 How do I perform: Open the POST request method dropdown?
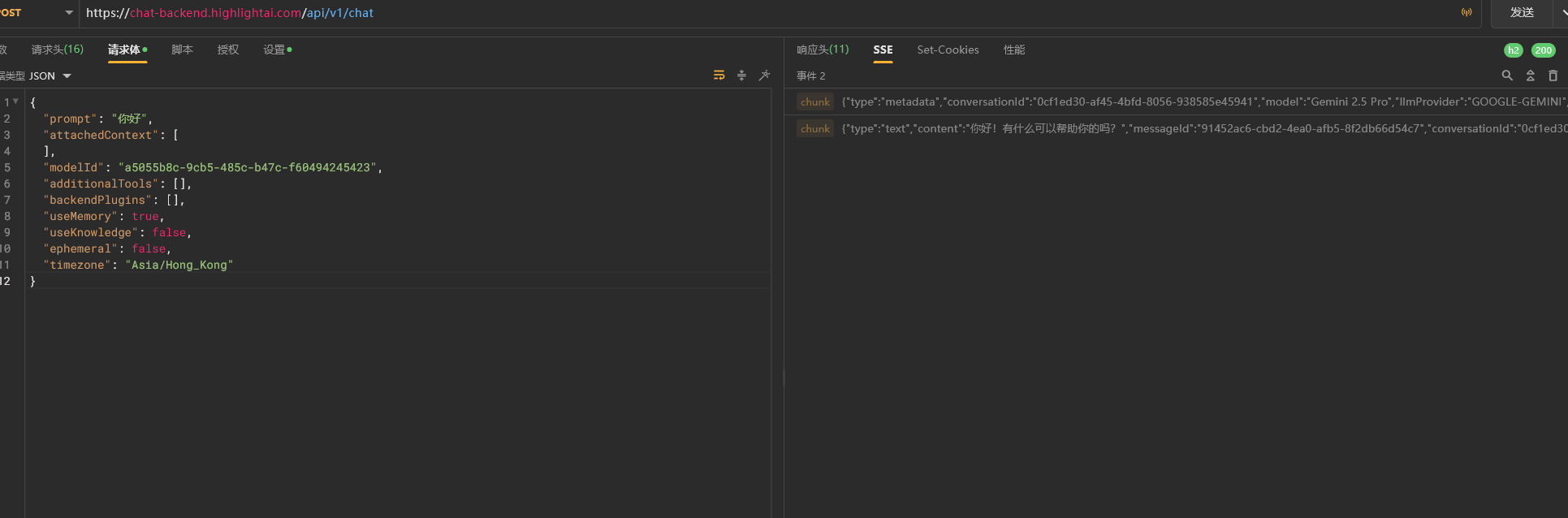(x=68, y=13)
